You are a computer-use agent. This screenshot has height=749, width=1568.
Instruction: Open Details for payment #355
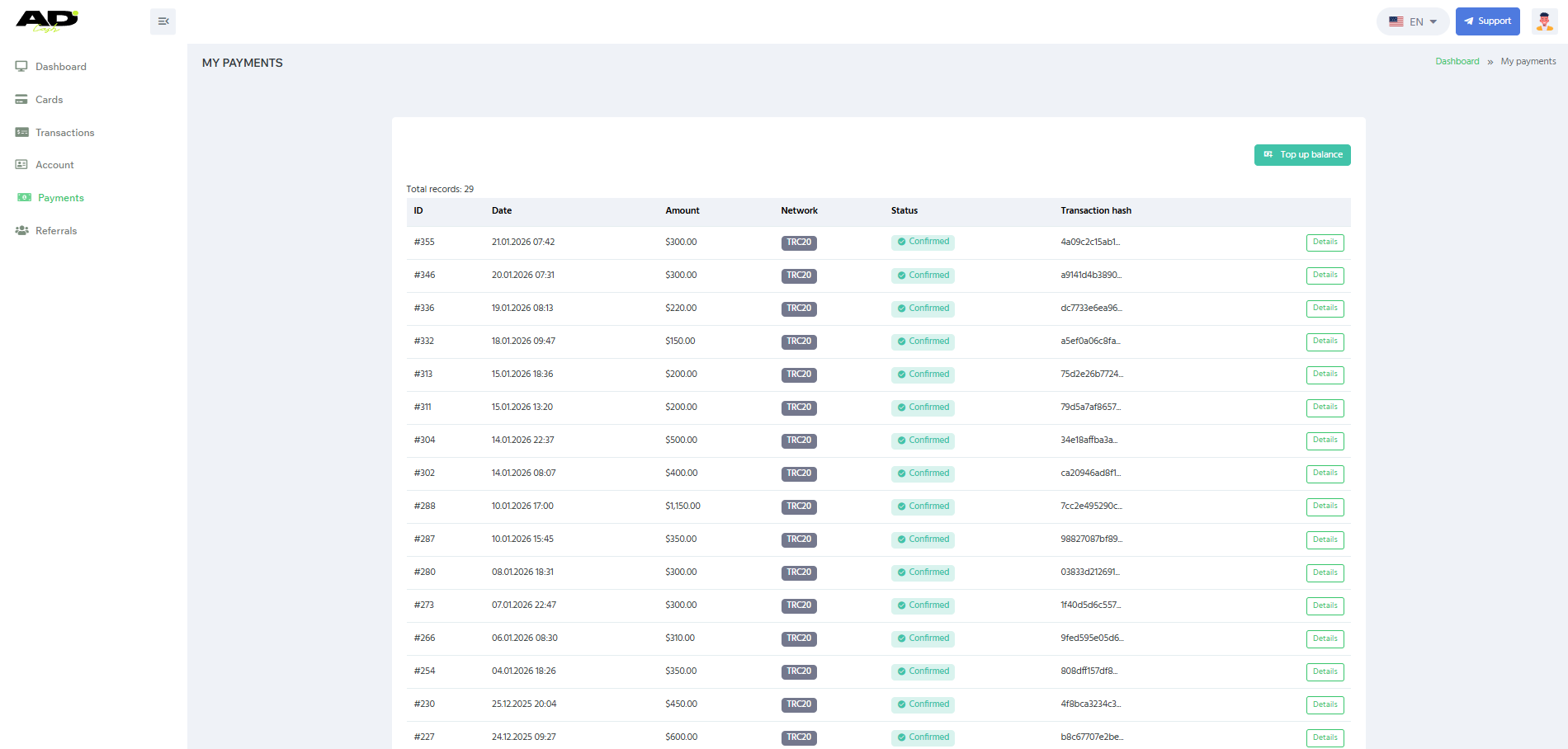(x=1325, y=243)
